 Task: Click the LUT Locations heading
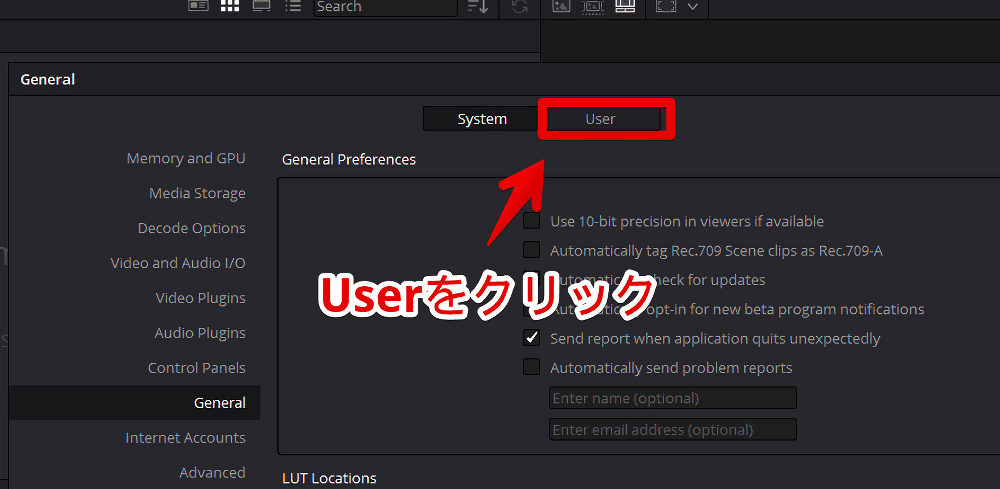[329, 478]
